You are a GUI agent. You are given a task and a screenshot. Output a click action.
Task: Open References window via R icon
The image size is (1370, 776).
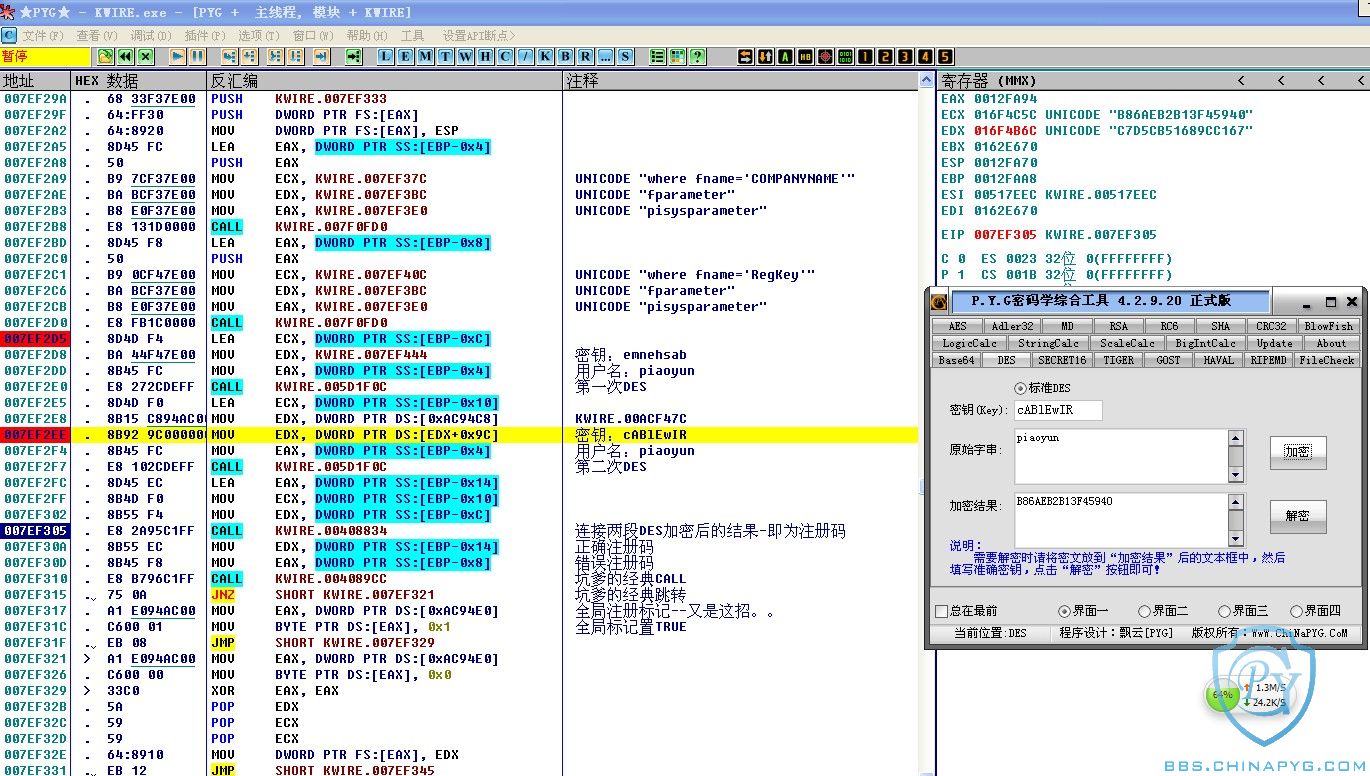pos(586,57)
